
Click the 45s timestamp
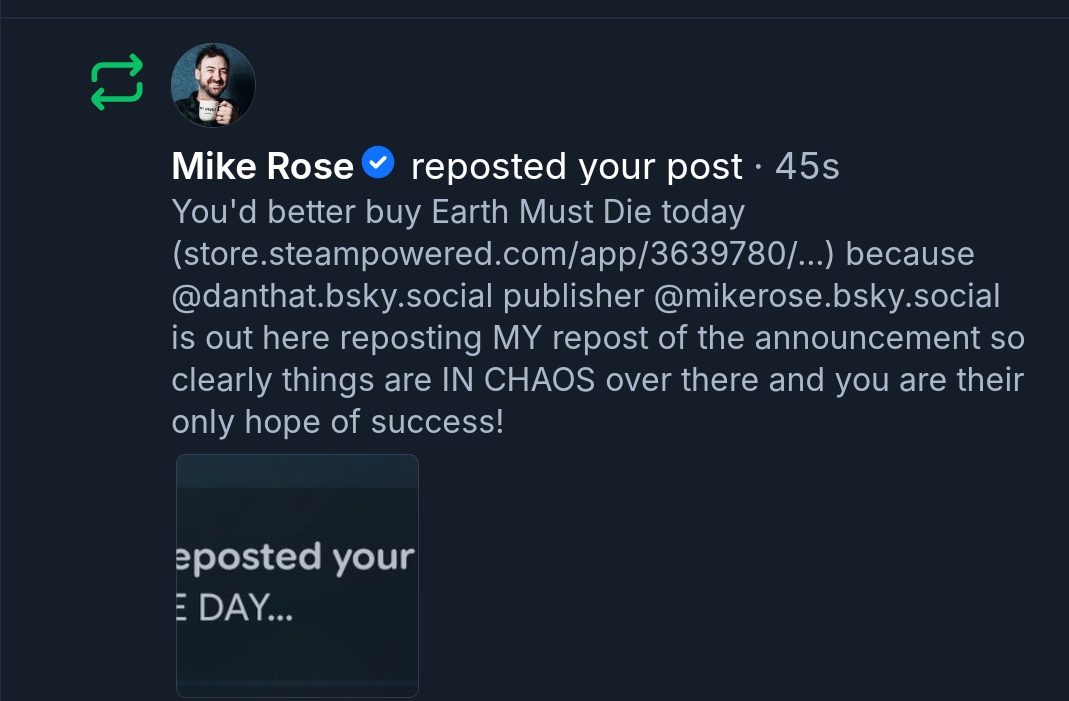pos(807,167)
